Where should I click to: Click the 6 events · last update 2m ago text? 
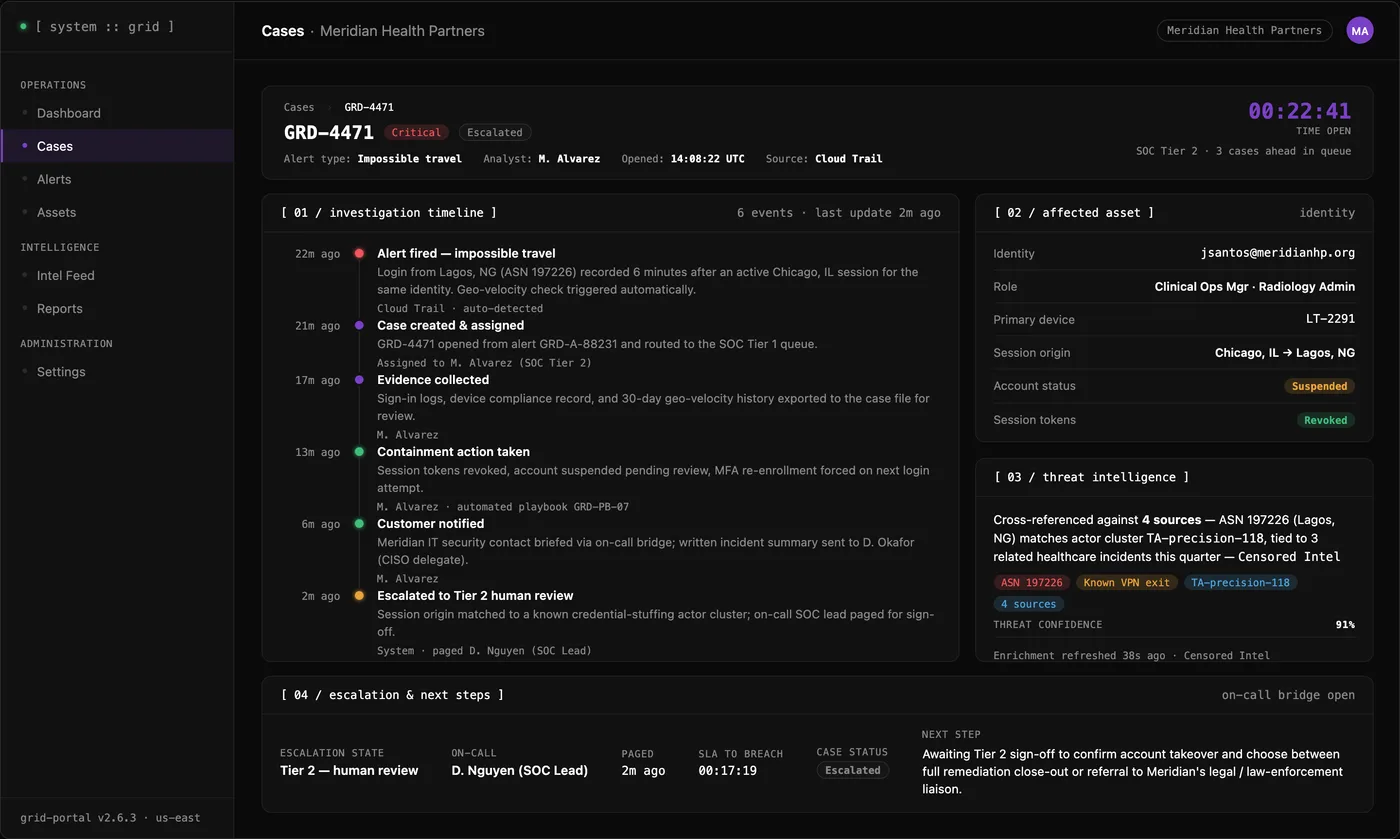(839, 213)
